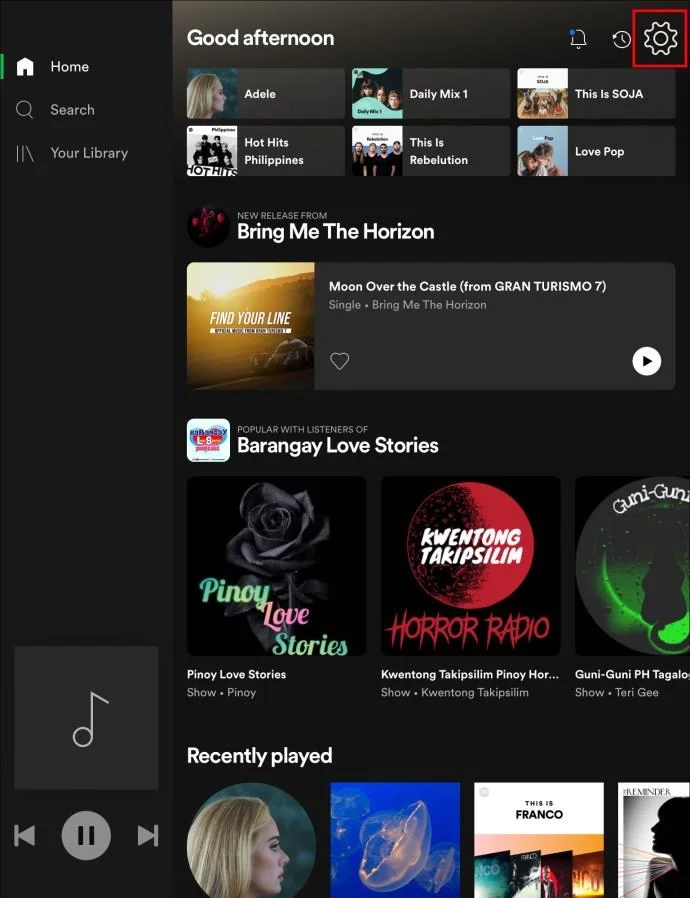
Task: Click the Barangay Love Stories podcast logo
Action: coord(208,440)
